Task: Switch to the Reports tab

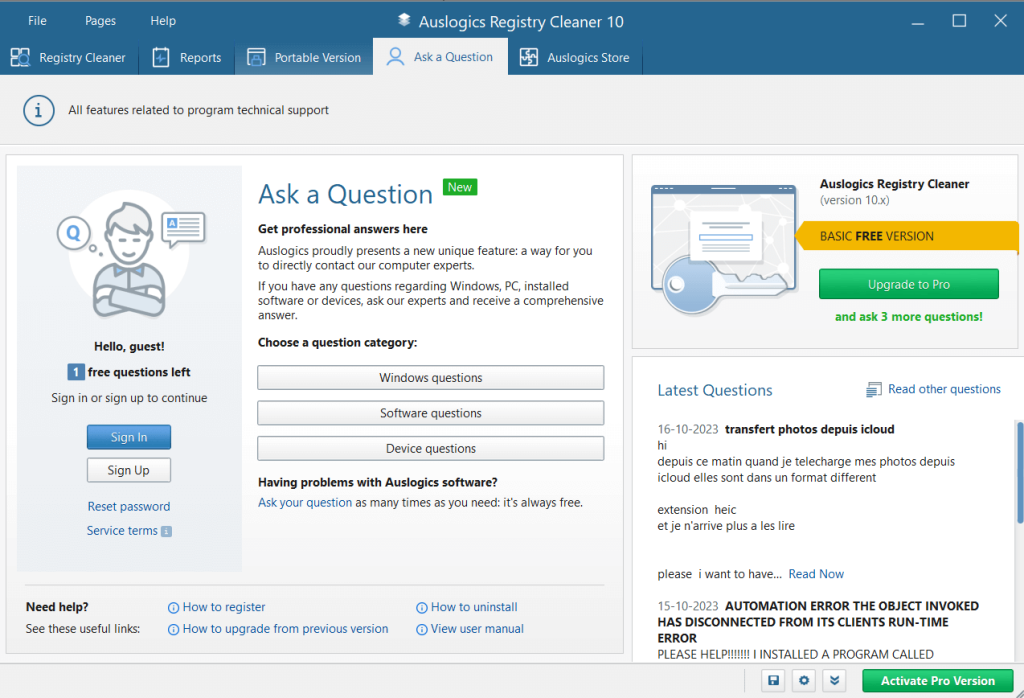Action: (x=187, y=57)
